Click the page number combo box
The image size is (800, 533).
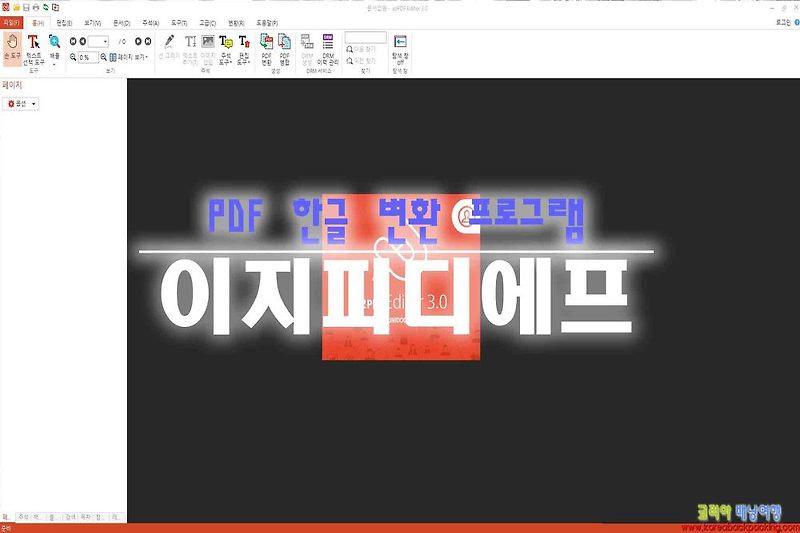pos(98,41)
